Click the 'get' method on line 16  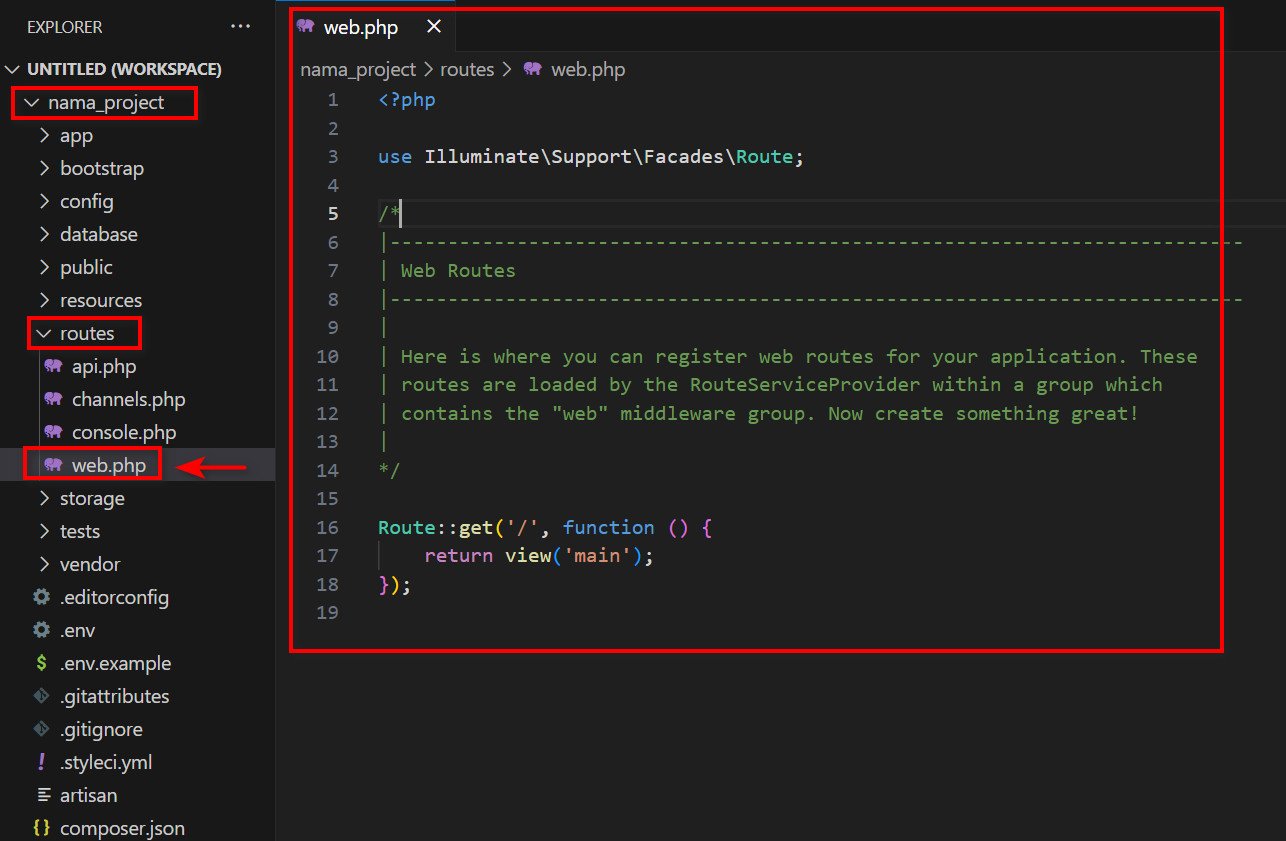point(476,528)
